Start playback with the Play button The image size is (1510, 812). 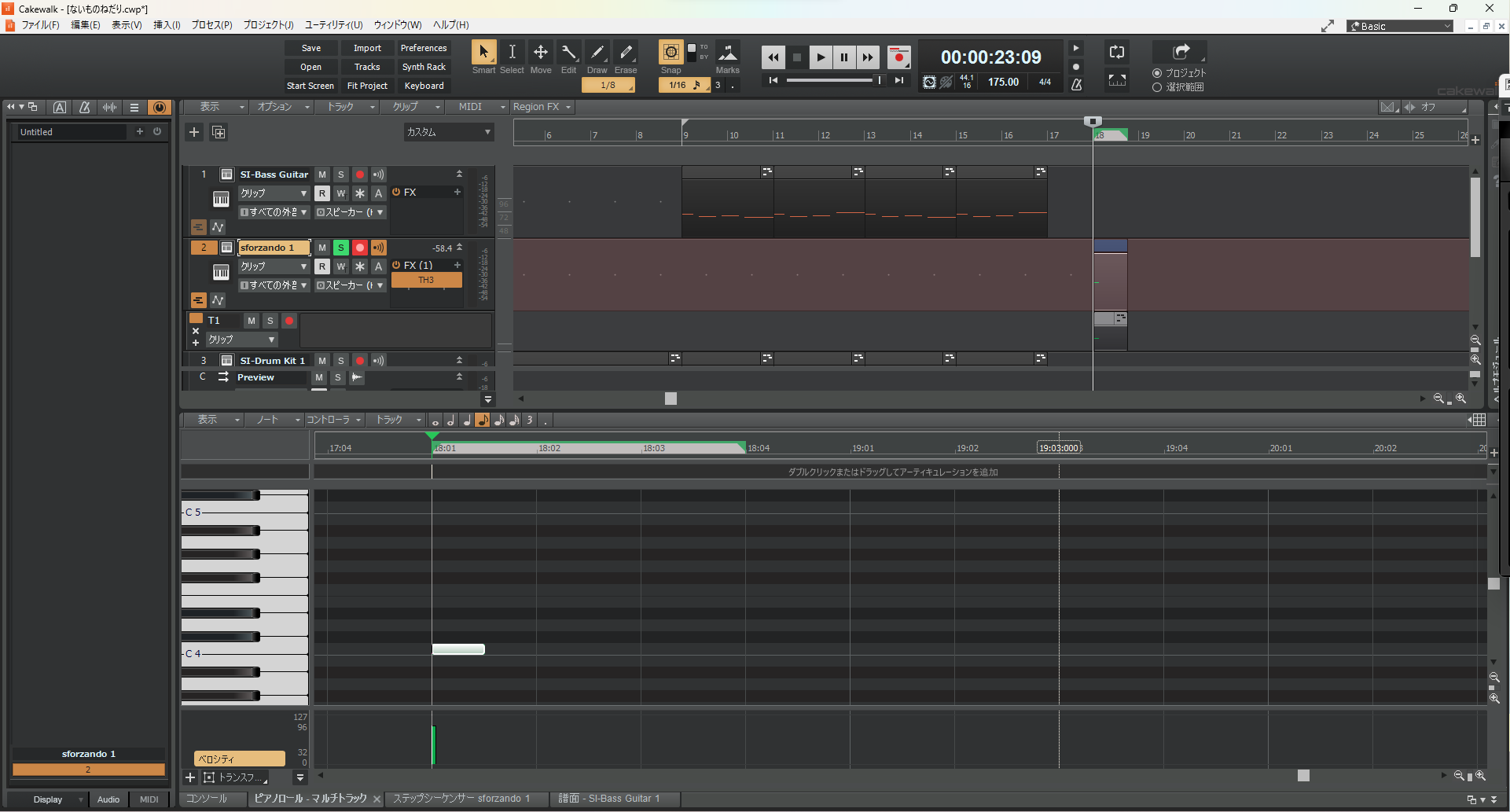tap(821, 57)
